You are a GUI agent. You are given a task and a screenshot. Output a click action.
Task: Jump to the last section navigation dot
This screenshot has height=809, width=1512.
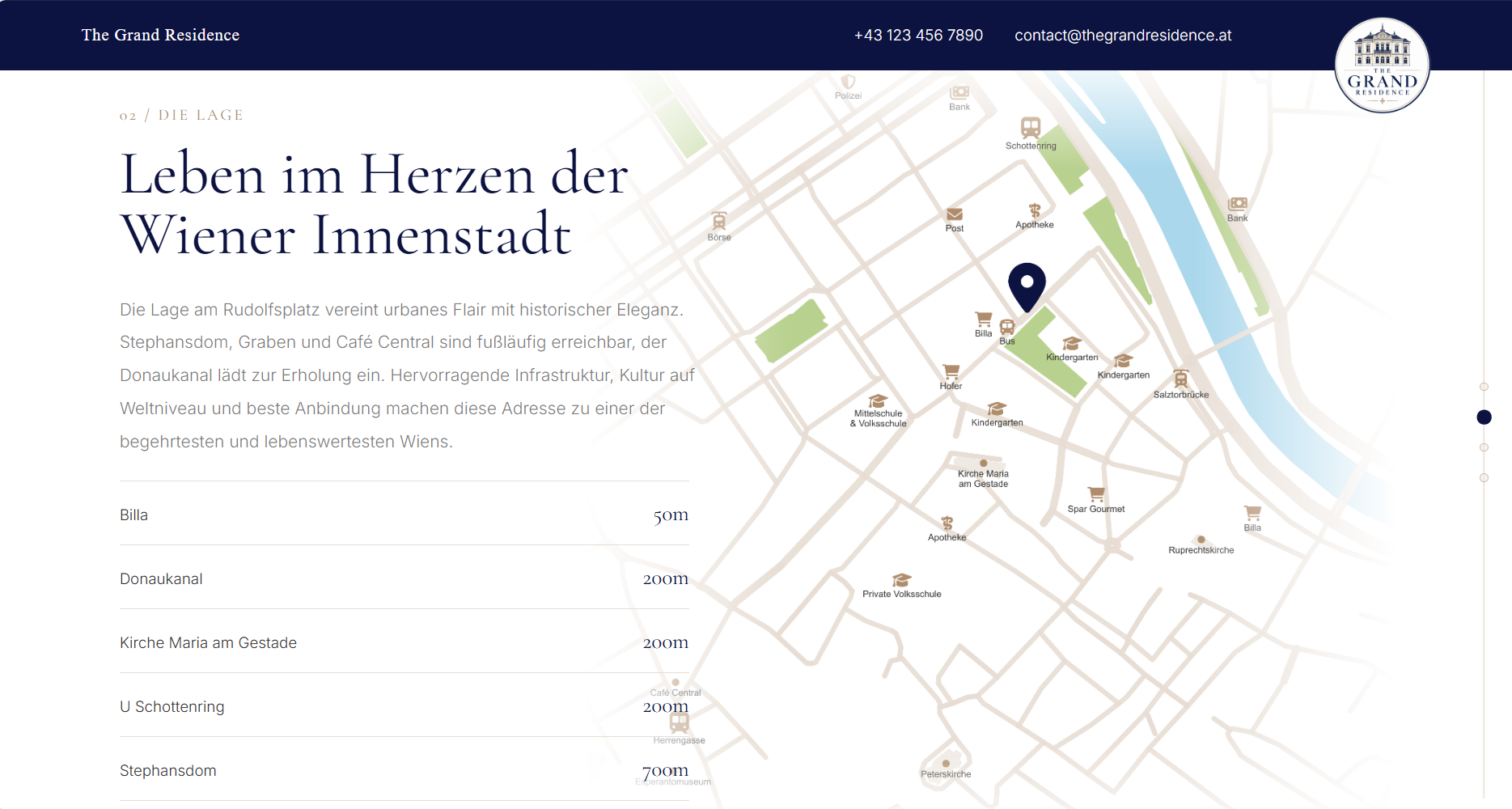(x=1484, y=478)
